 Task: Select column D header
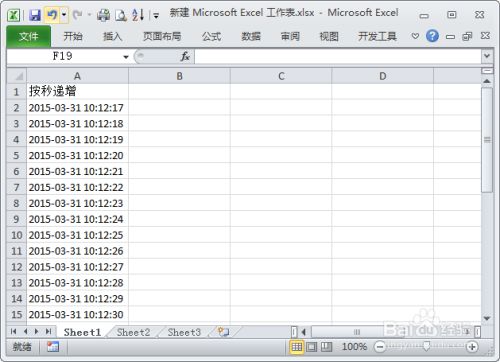click(x=383, y=76)
